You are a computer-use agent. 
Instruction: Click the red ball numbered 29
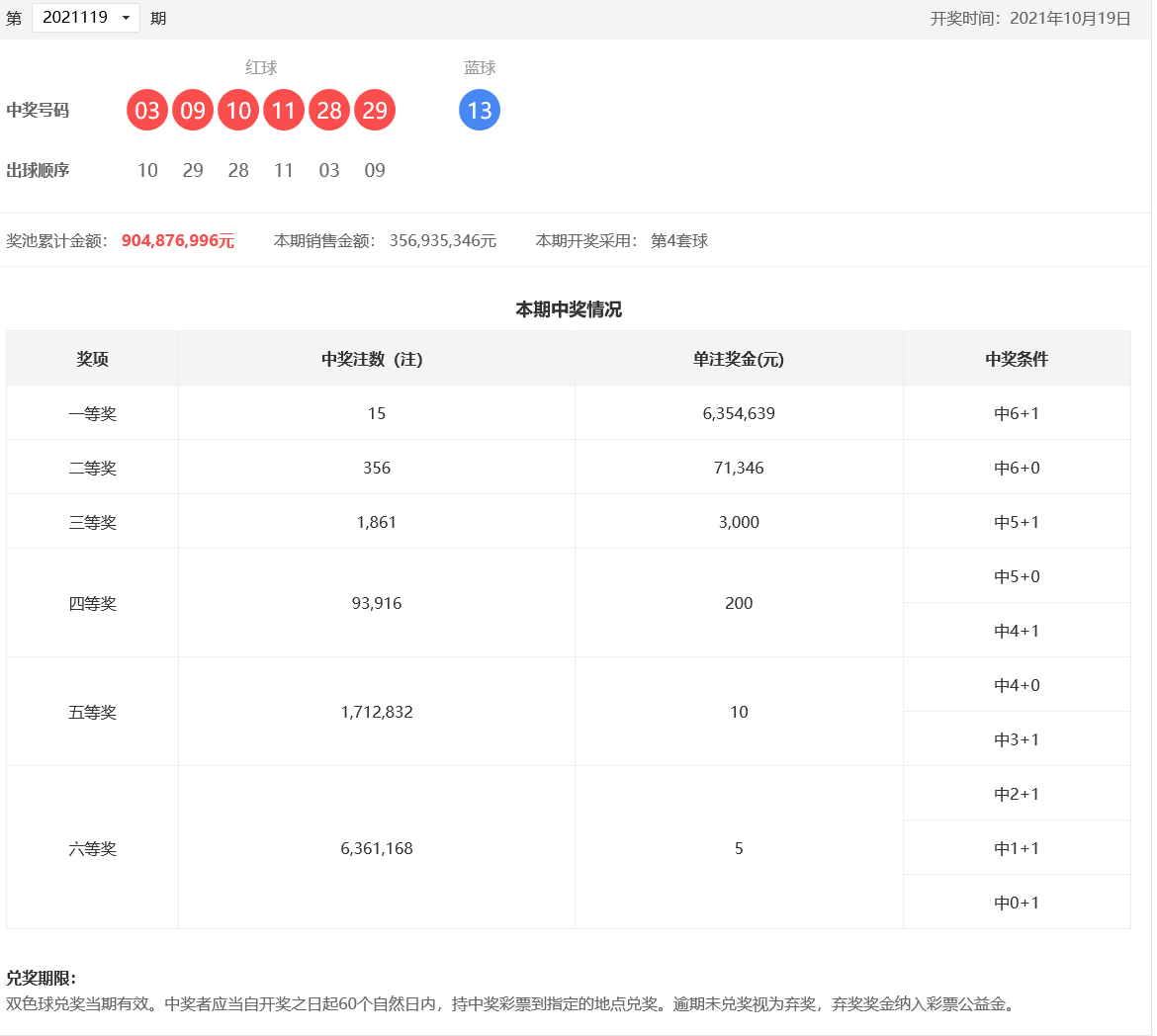click(x=375, y=110)
